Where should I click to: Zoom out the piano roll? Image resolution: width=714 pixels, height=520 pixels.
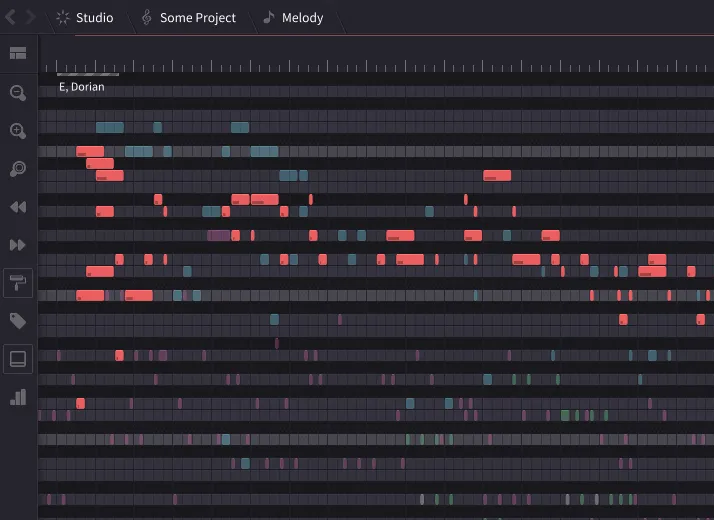18,93
